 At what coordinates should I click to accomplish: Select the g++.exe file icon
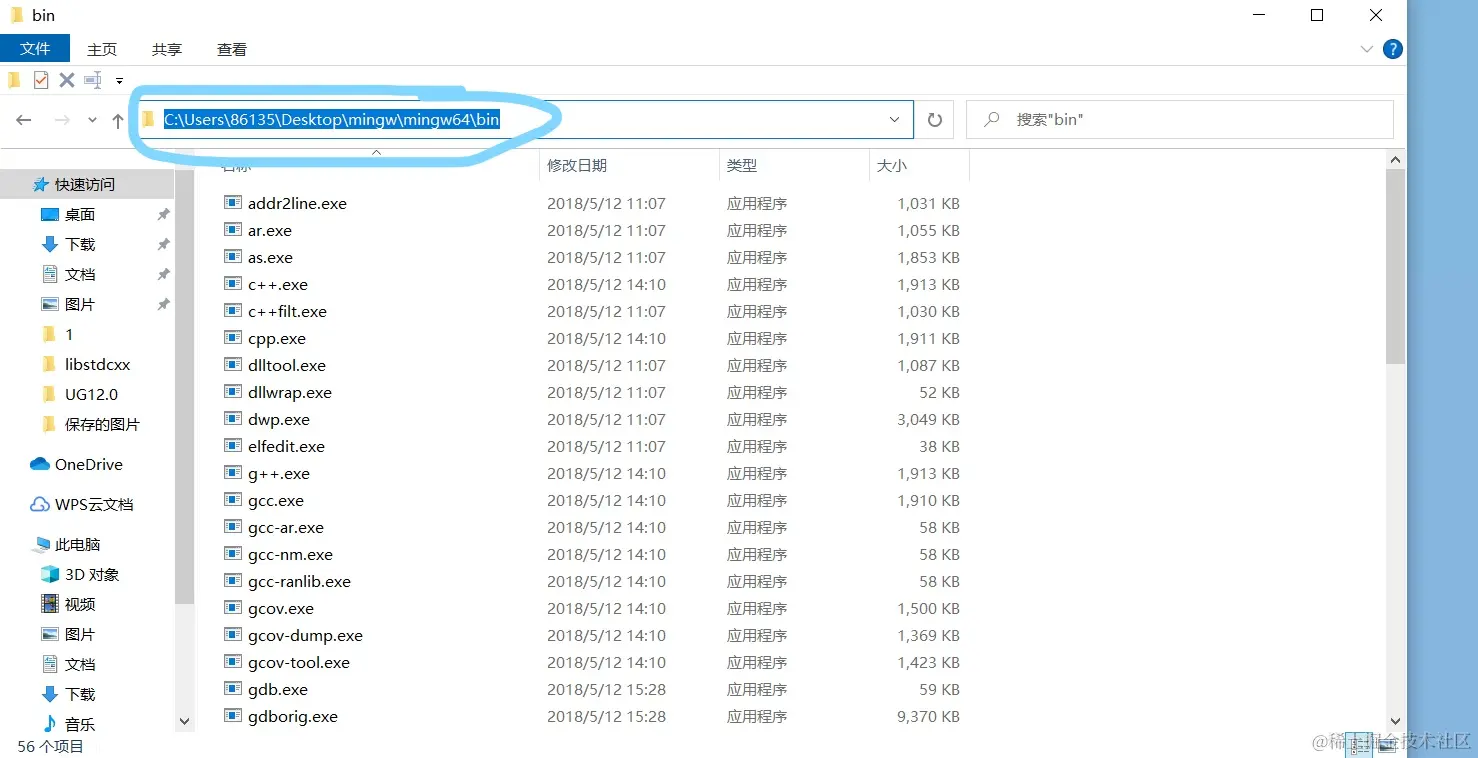coord(233,473)
